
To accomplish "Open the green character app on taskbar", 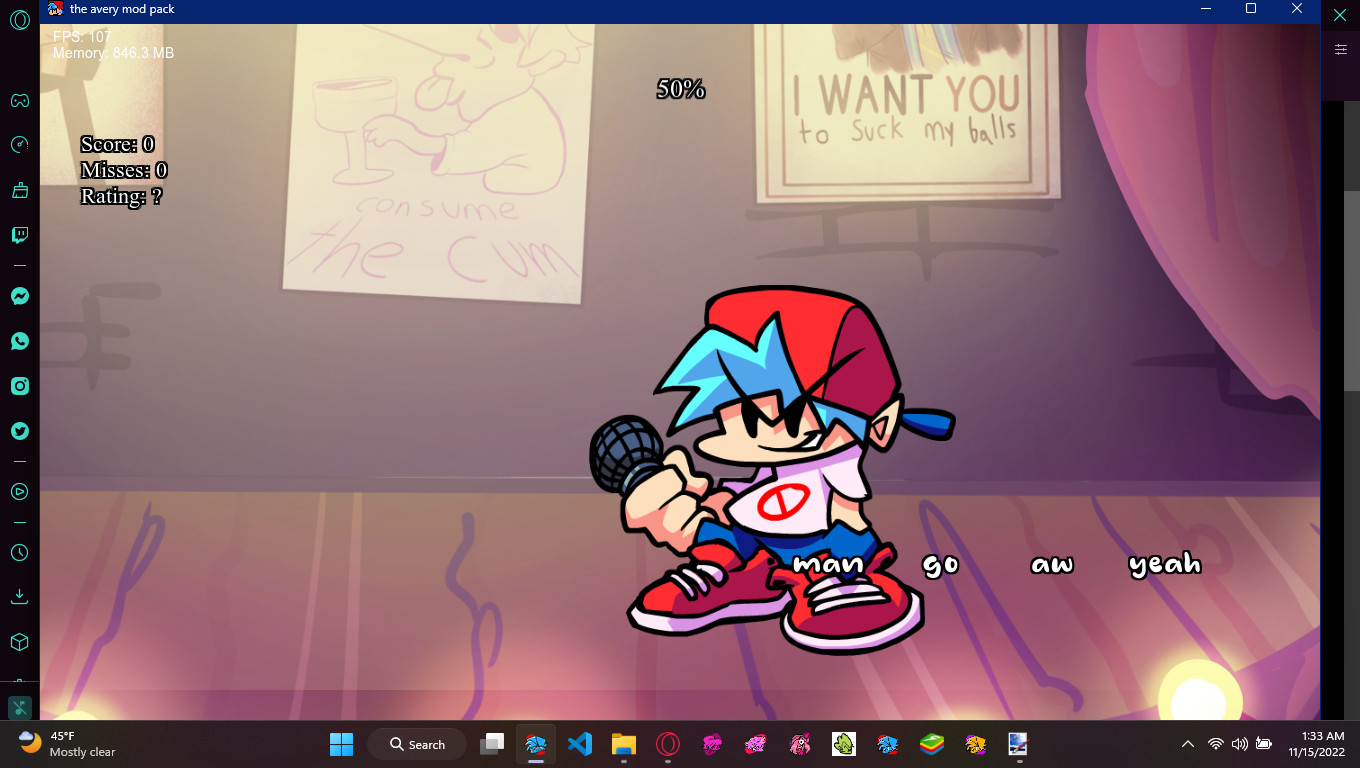I will tap(843, 744).
